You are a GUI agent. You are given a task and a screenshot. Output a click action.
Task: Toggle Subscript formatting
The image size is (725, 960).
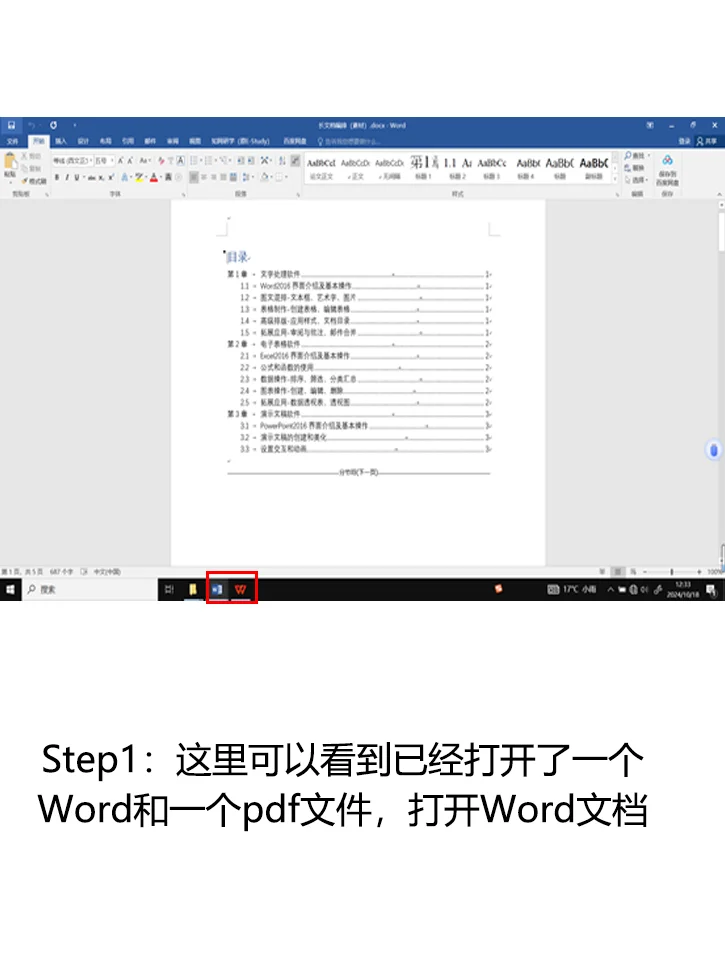coord(102,178)
